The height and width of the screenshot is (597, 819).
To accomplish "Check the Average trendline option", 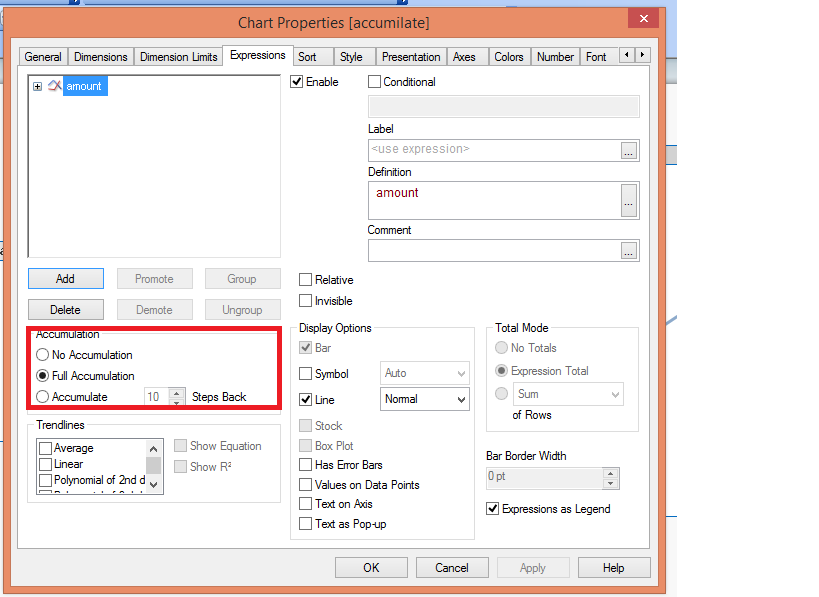I will (45, 448).
